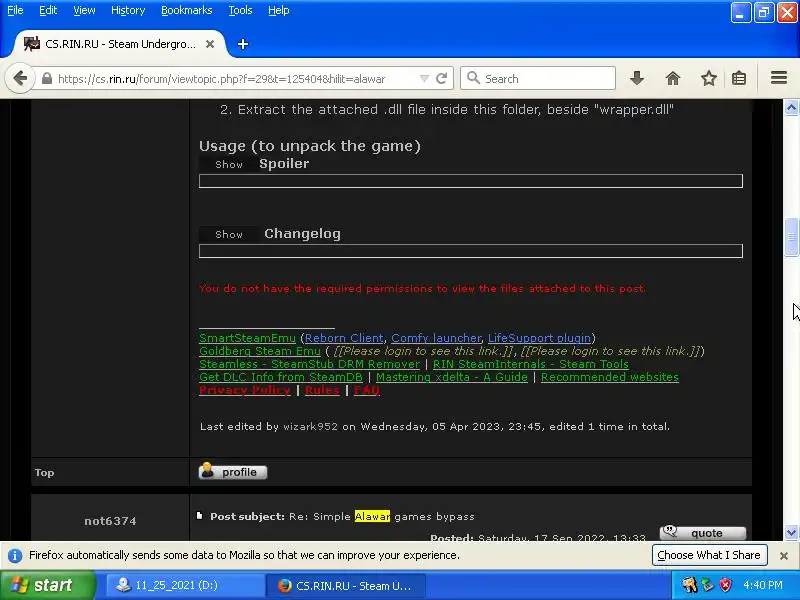Open the LifeSupport plugin link
Viewport: 800px width, 600px height.
click(x=539, y=338)
